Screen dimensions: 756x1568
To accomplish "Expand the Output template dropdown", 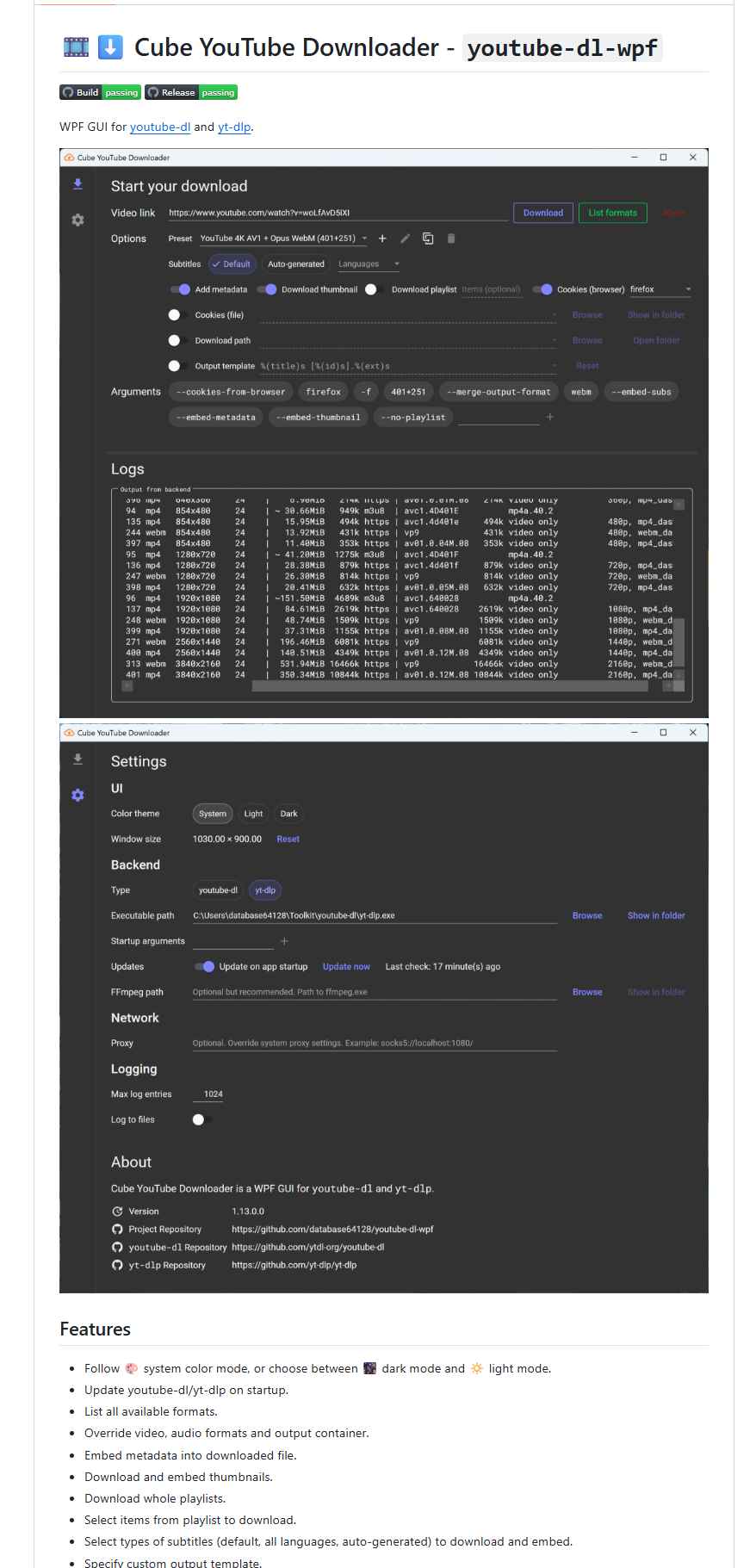I will click(554, 366).
